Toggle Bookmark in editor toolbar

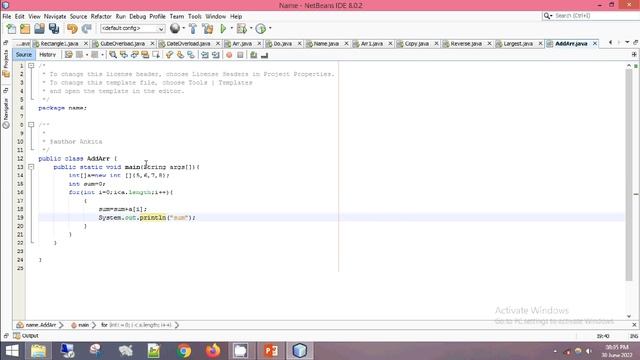click(x=191, y=55)
